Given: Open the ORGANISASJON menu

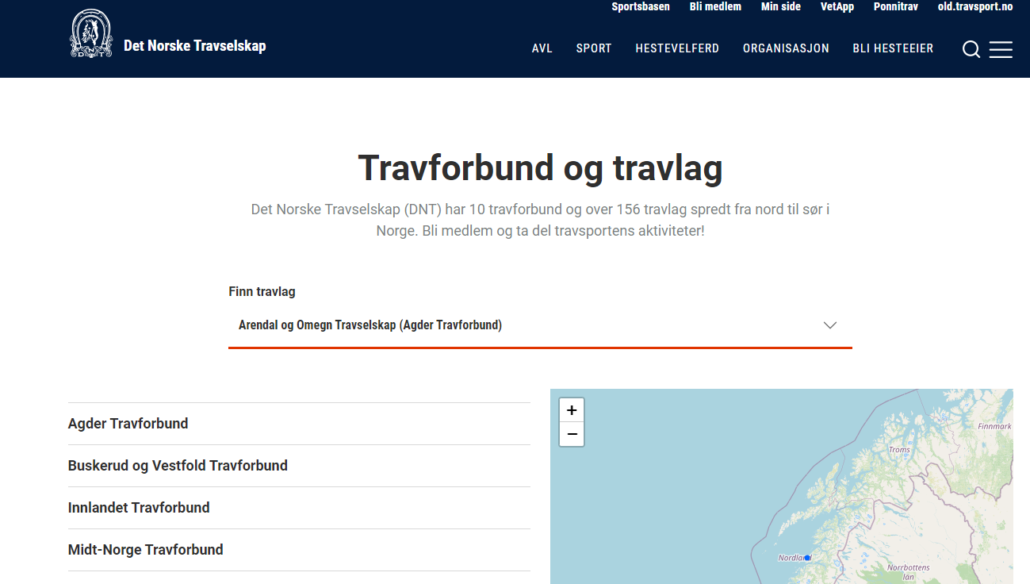Looking at the screenshot, I should pyautogui.click(x=785, y=48).
